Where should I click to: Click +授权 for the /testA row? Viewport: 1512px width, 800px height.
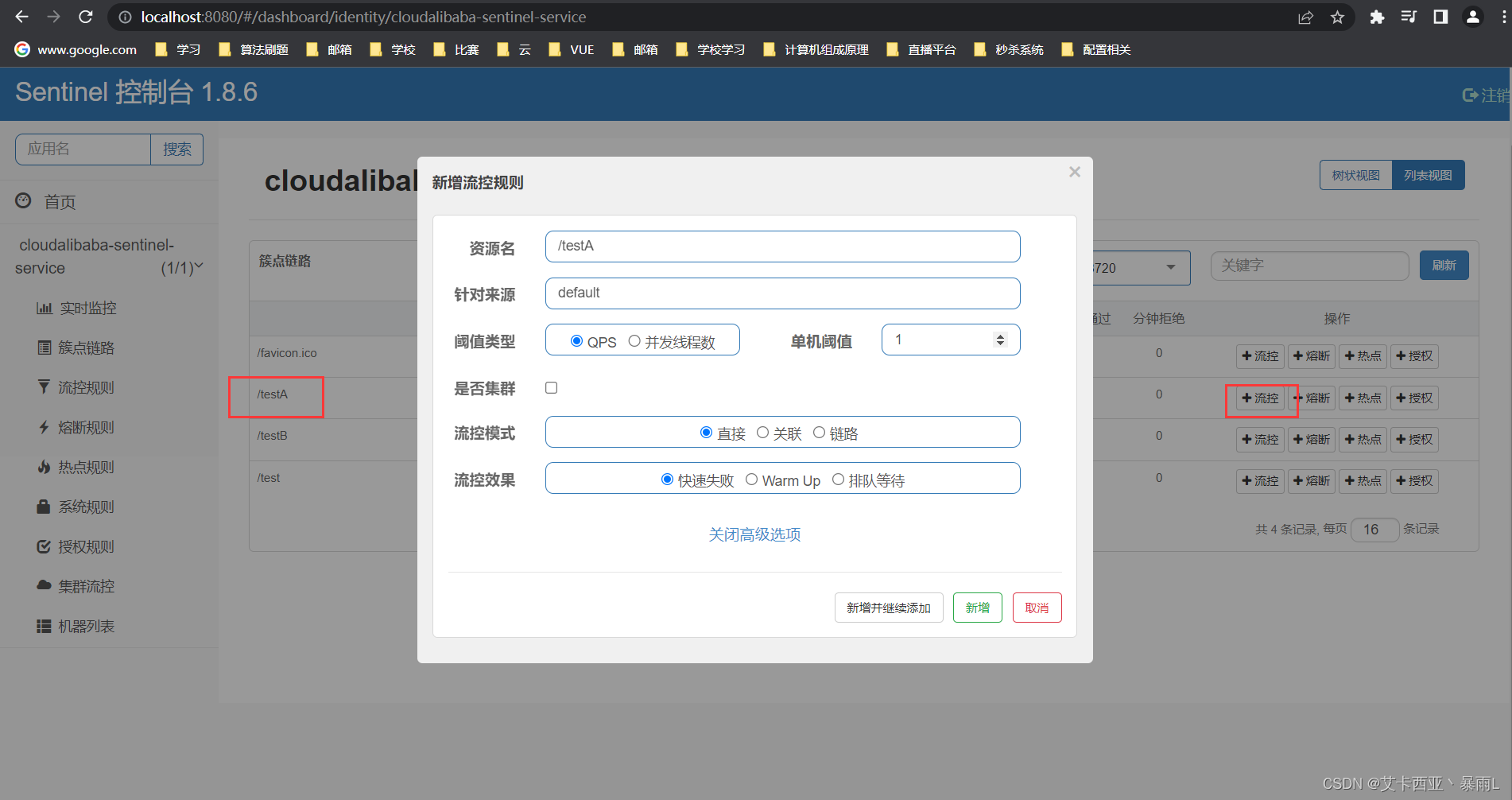pyautogui.click(x=1415, y=398)
